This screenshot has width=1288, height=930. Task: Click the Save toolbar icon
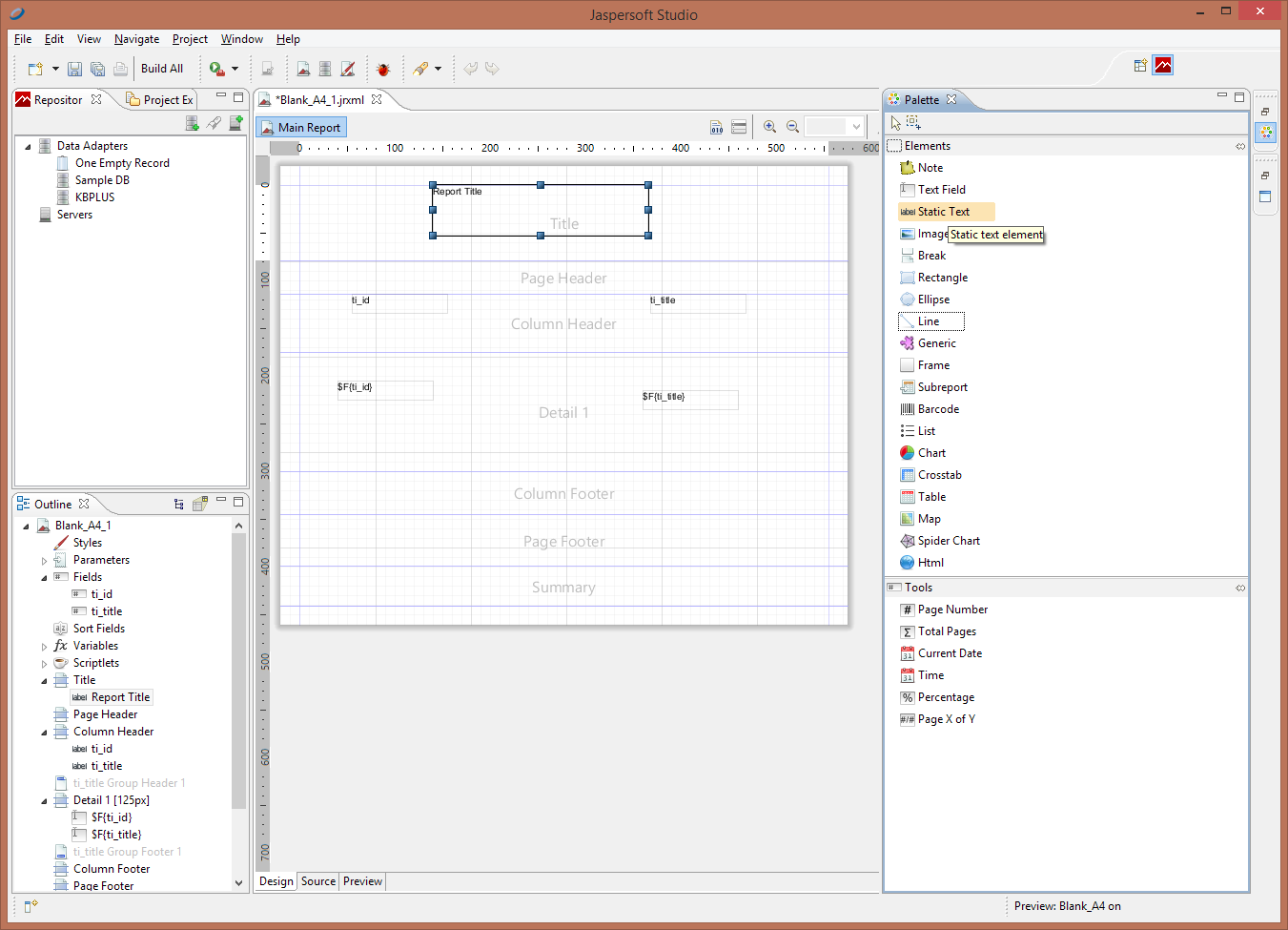74,69
